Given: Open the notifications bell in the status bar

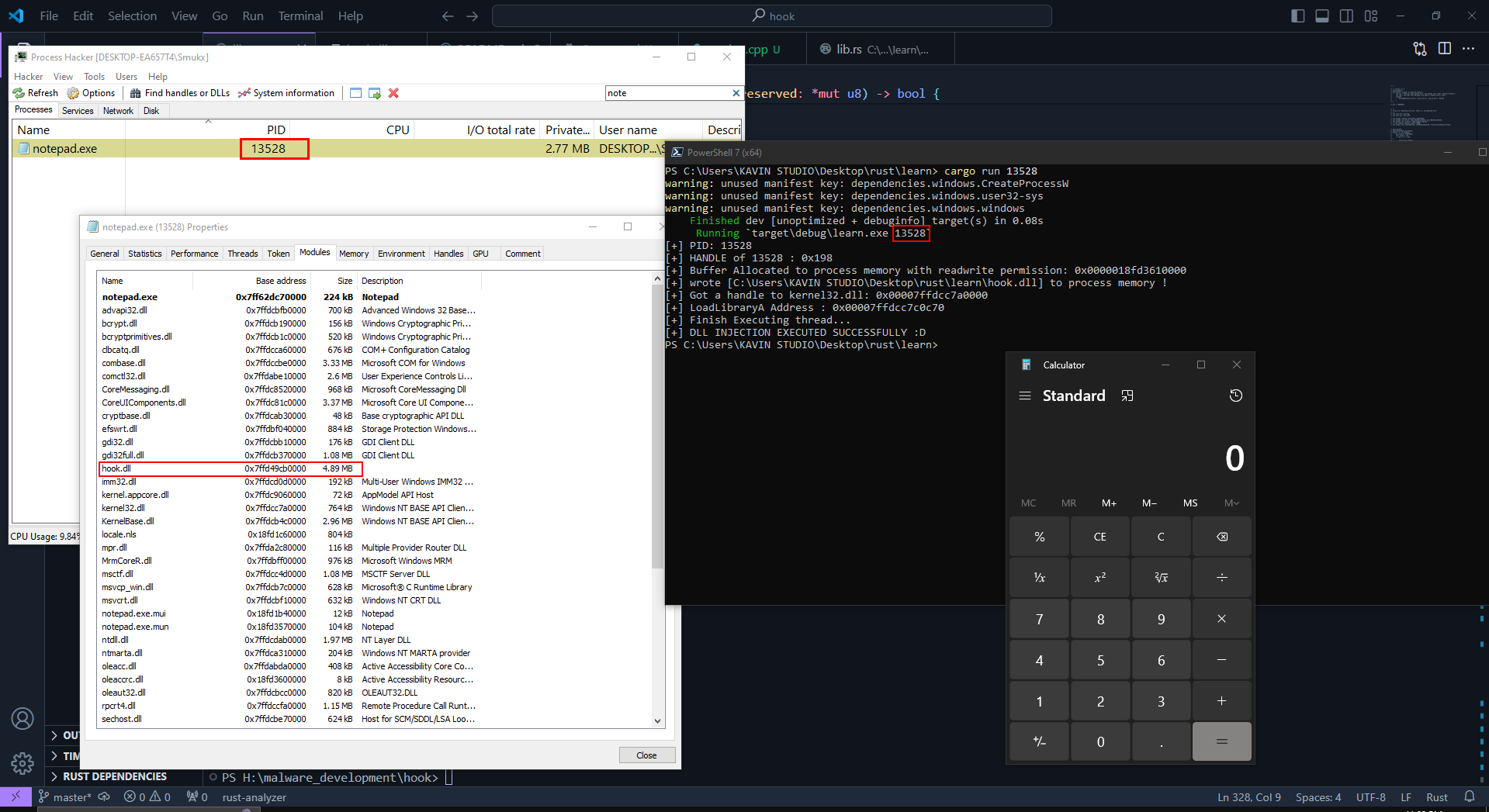Looking at the screenshot, I should (x=1470, y=796).
